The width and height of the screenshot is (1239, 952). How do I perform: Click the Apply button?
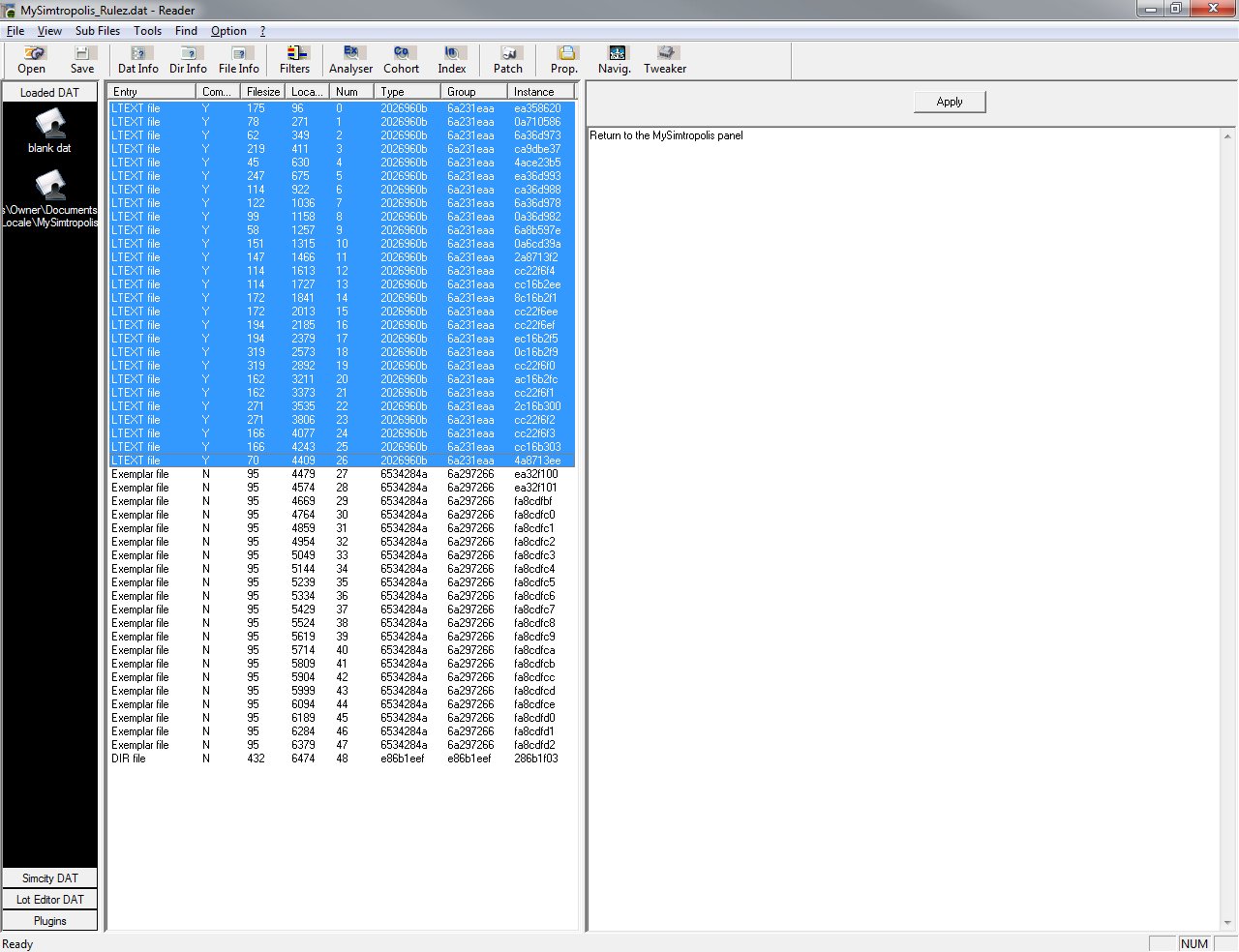click(x=950, y=102)
